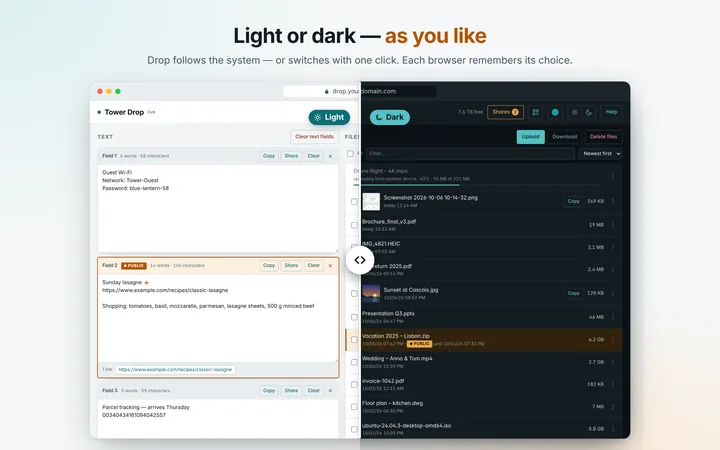Viewport: 720px width, 450px height.
Task: Click the orange PUBLIC badge on Field 2
Action: click(134, 266)
